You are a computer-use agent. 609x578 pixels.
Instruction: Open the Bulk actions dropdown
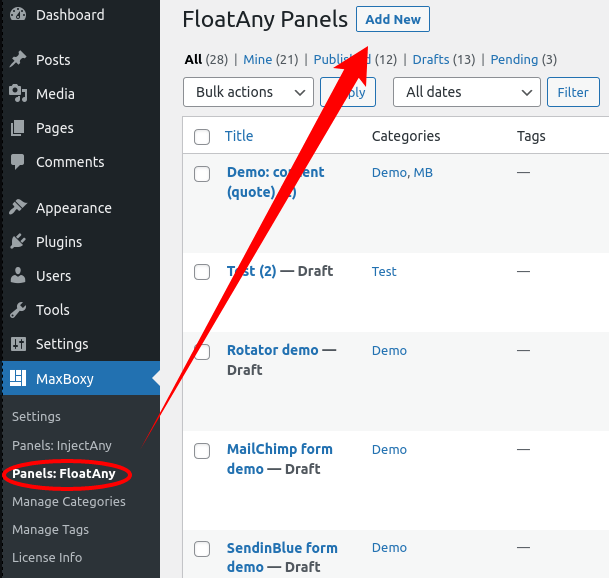point(248,92)
